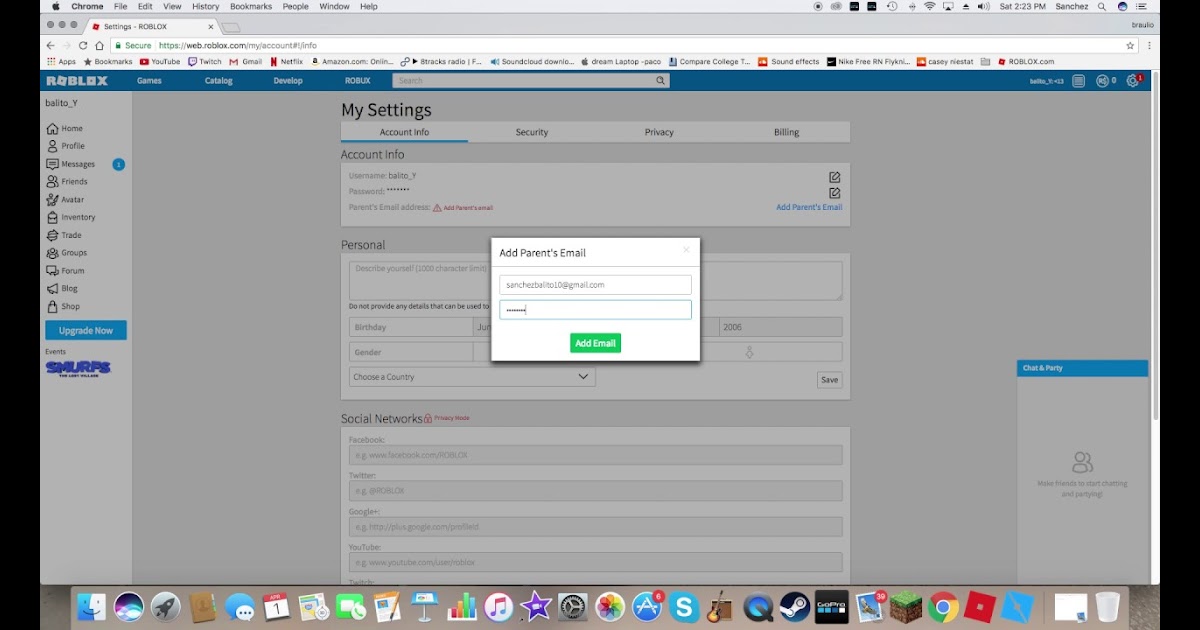Screen dimensions: 1200x630
Task: Open the Avatar page
Action: tap(65, 199)
